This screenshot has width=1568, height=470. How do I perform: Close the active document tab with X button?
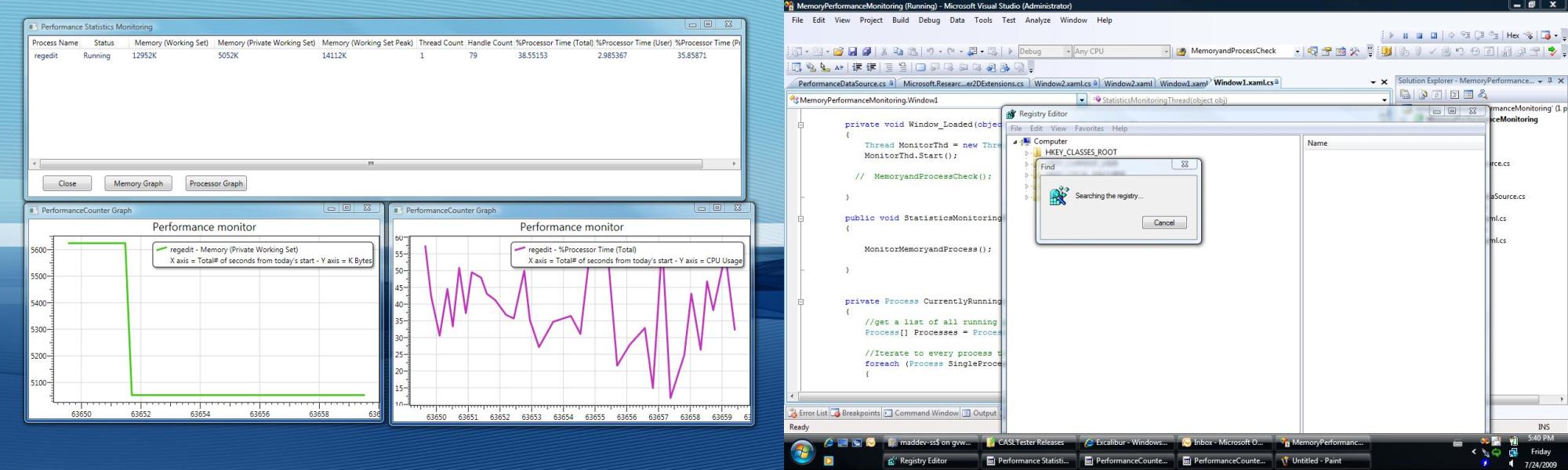1384,82
